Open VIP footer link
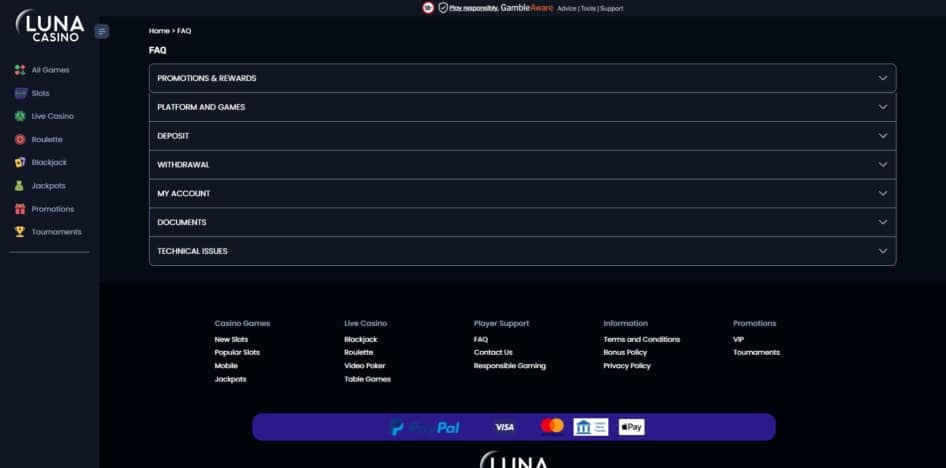This screenshot has height=468, width=946. point(738,340)
